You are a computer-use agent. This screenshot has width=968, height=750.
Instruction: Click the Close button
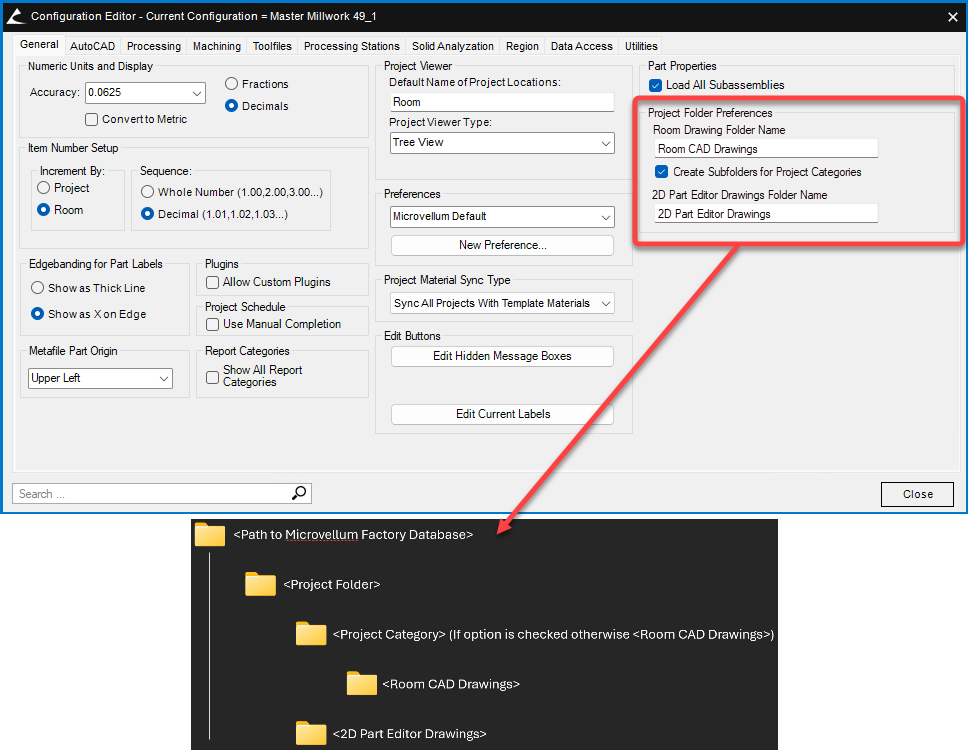(917, 494)
